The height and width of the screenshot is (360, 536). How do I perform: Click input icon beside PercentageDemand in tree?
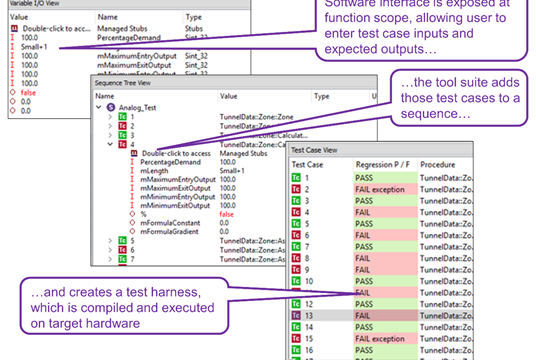coord(132,162)
